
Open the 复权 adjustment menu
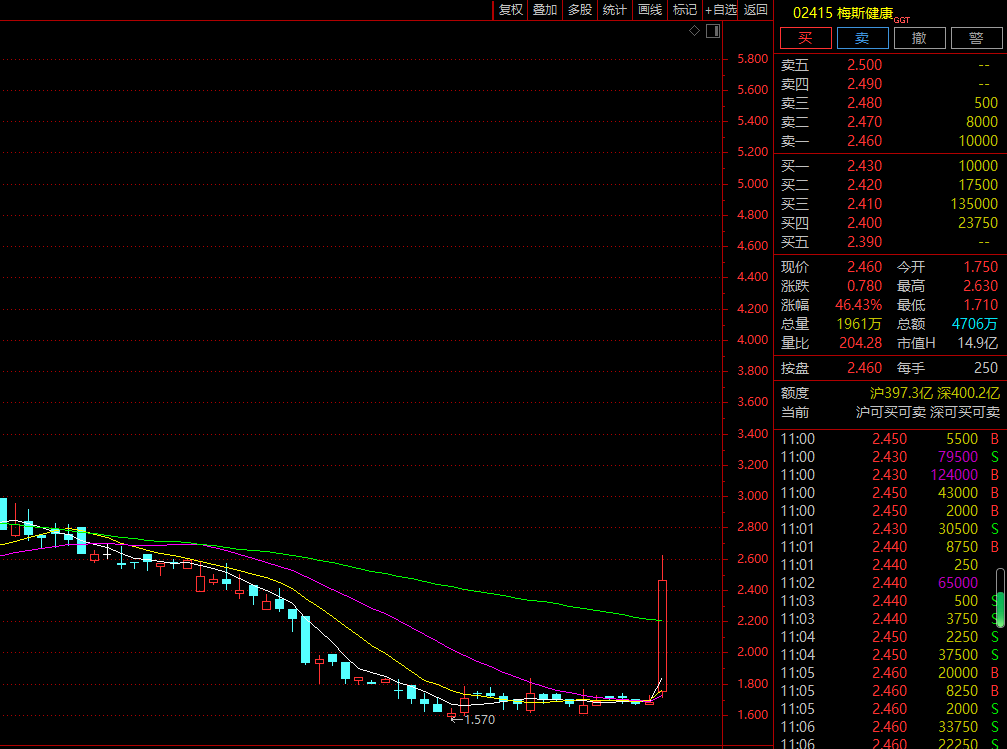511,10
